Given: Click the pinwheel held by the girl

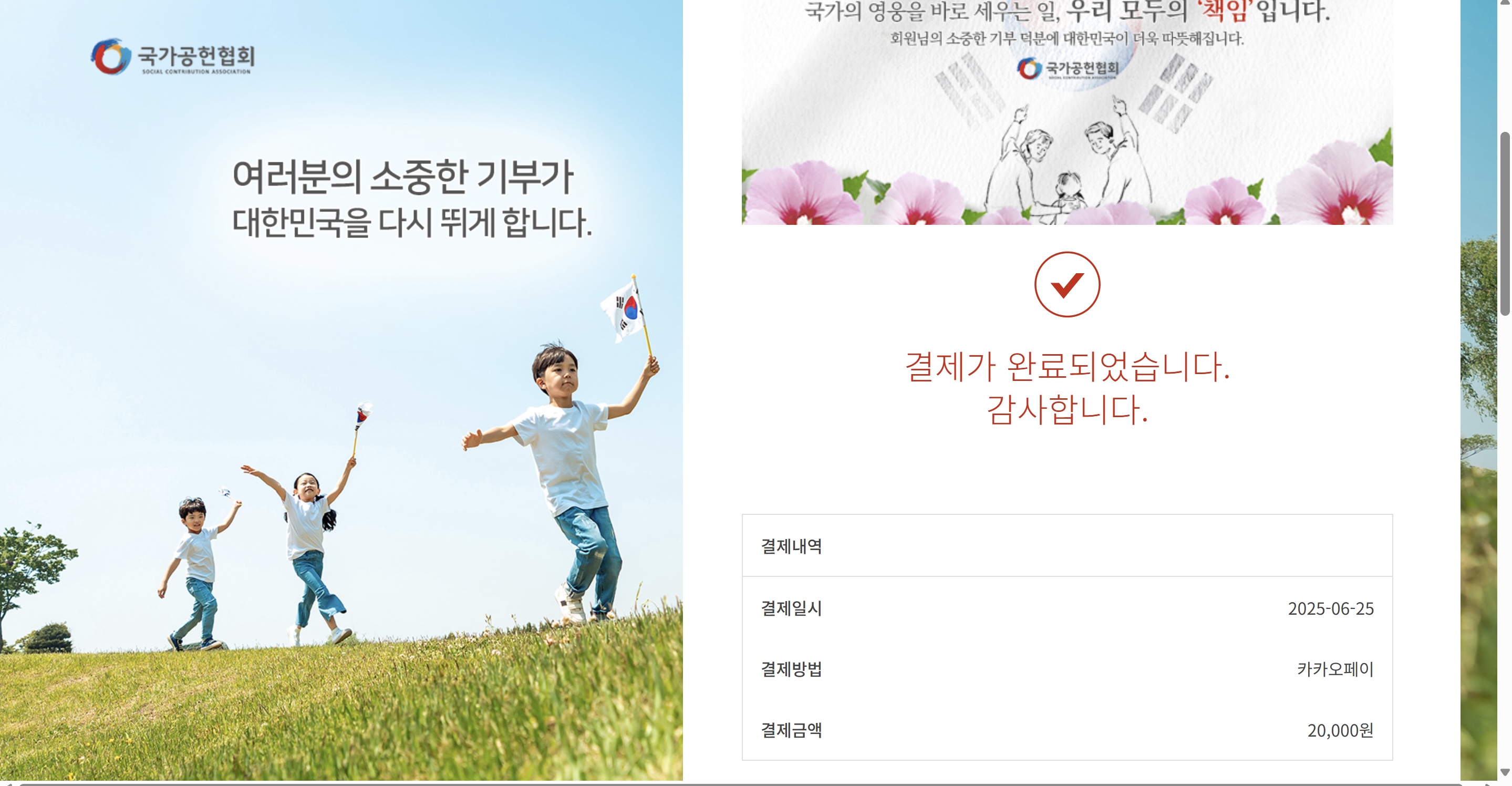Looking at the screenshot, I should 364,413.
